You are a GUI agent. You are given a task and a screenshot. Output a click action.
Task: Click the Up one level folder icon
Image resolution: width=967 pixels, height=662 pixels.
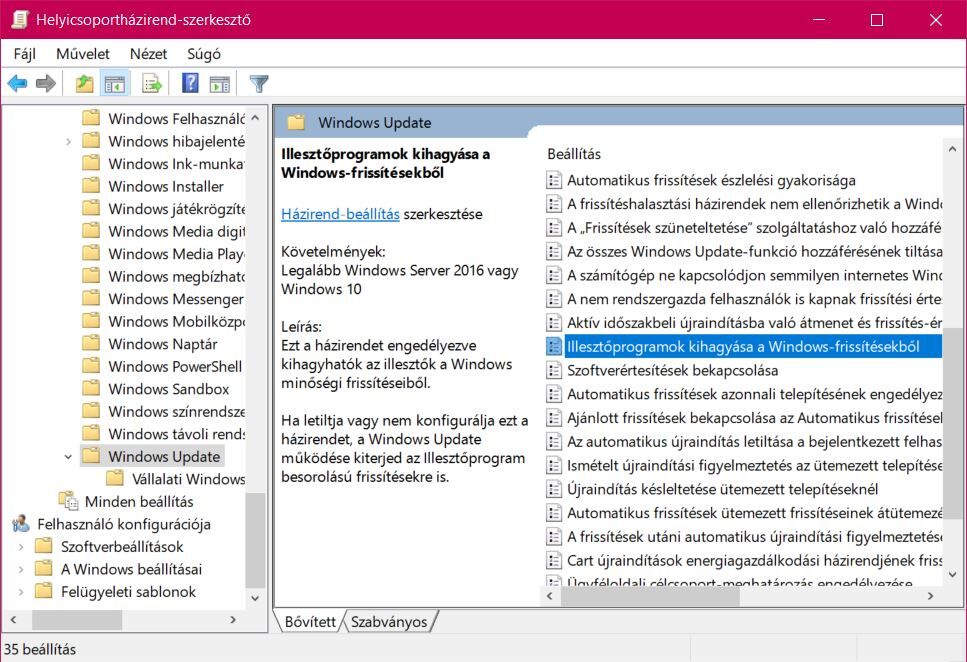84,83
